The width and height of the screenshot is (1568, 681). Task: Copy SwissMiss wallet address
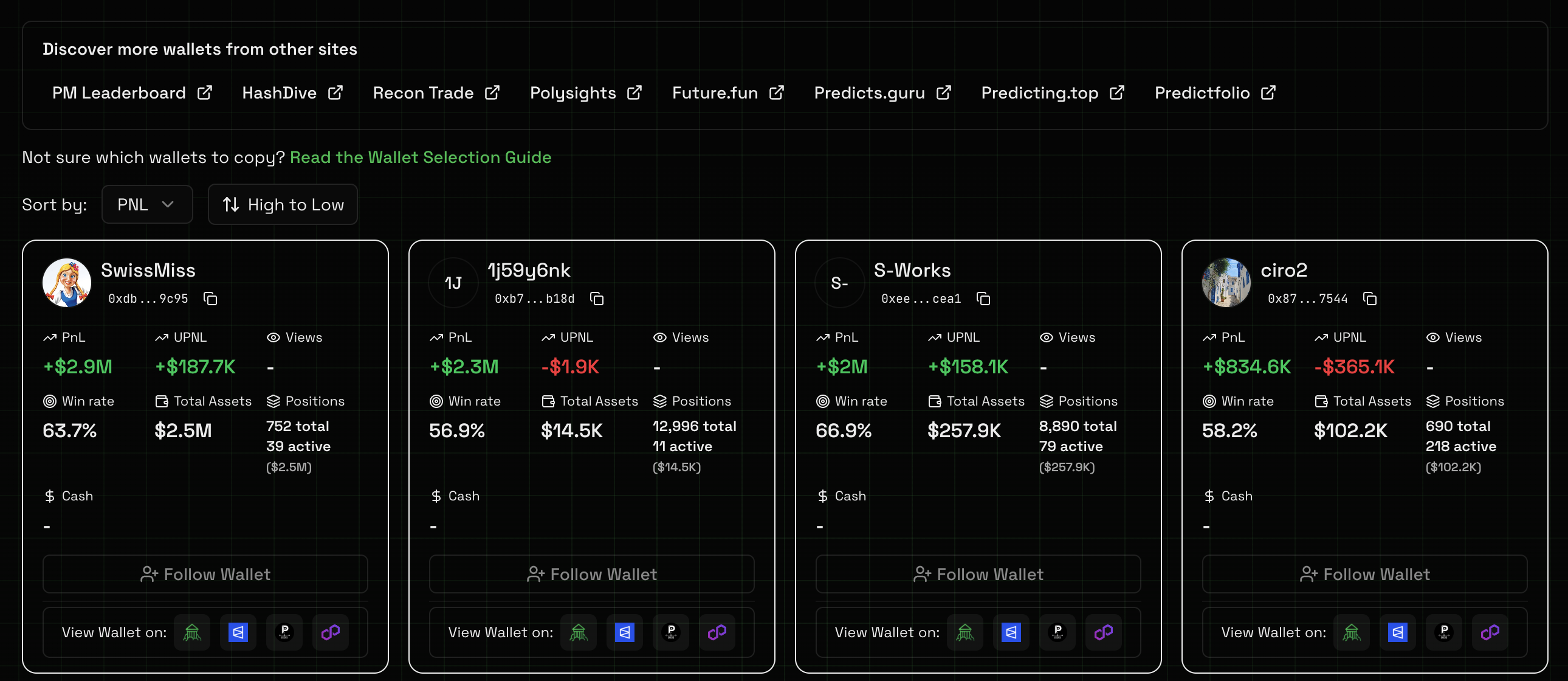click(x=210, y=299)
